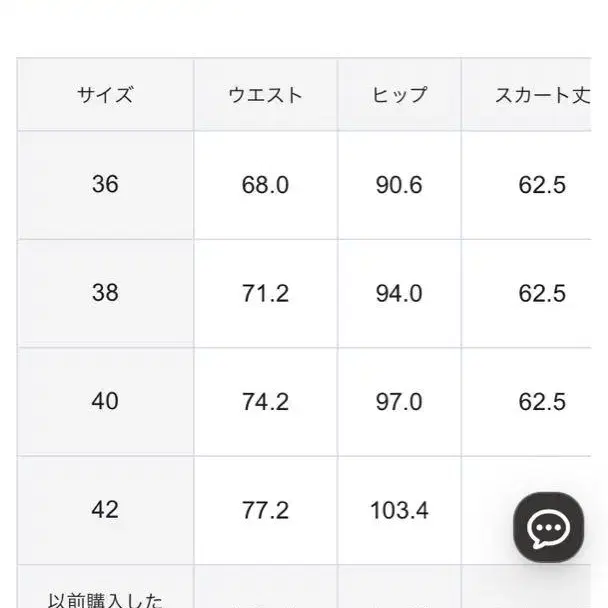Click skirt length 62.5 for size 36
608x608 pixels.
pos(543,185)
